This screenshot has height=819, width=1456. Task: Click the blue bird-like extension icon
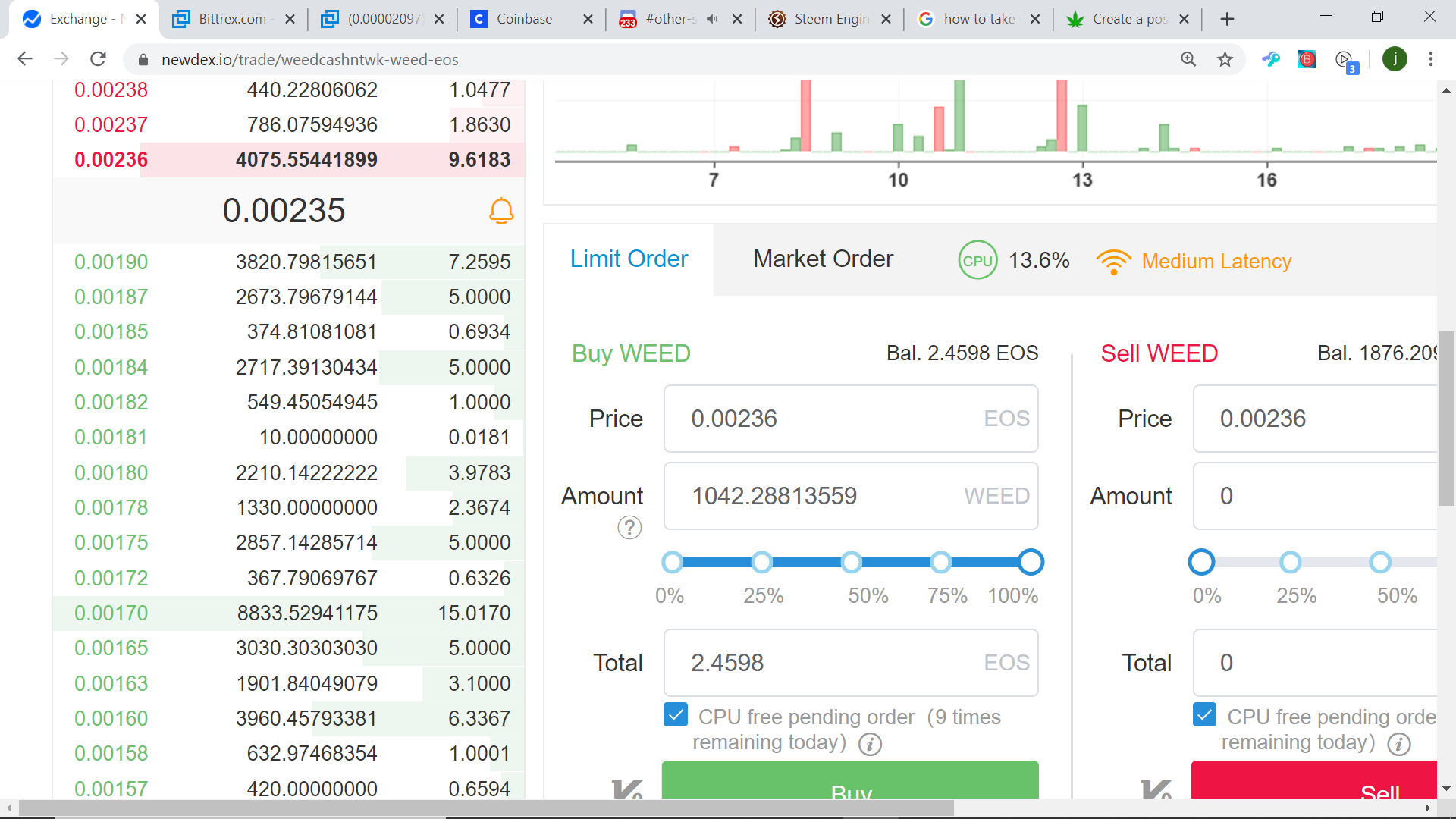pos(1271,59)
